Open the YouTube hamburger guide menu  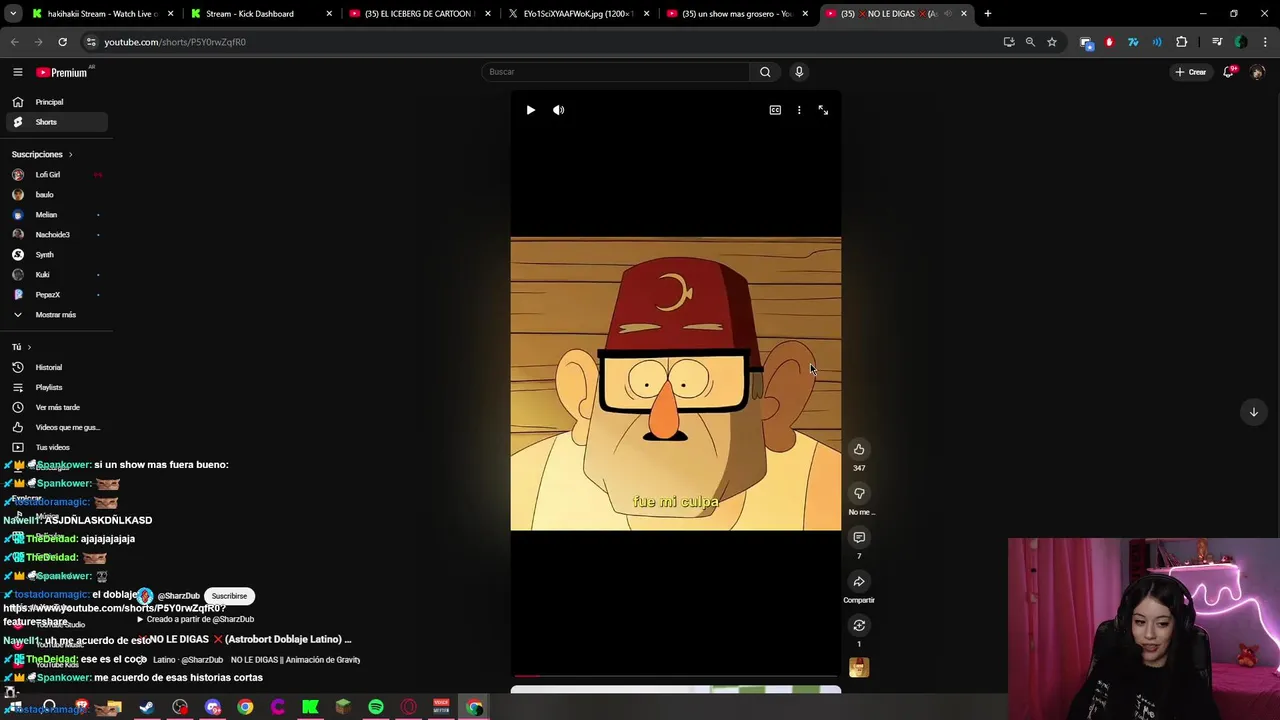tap(17, 72)
